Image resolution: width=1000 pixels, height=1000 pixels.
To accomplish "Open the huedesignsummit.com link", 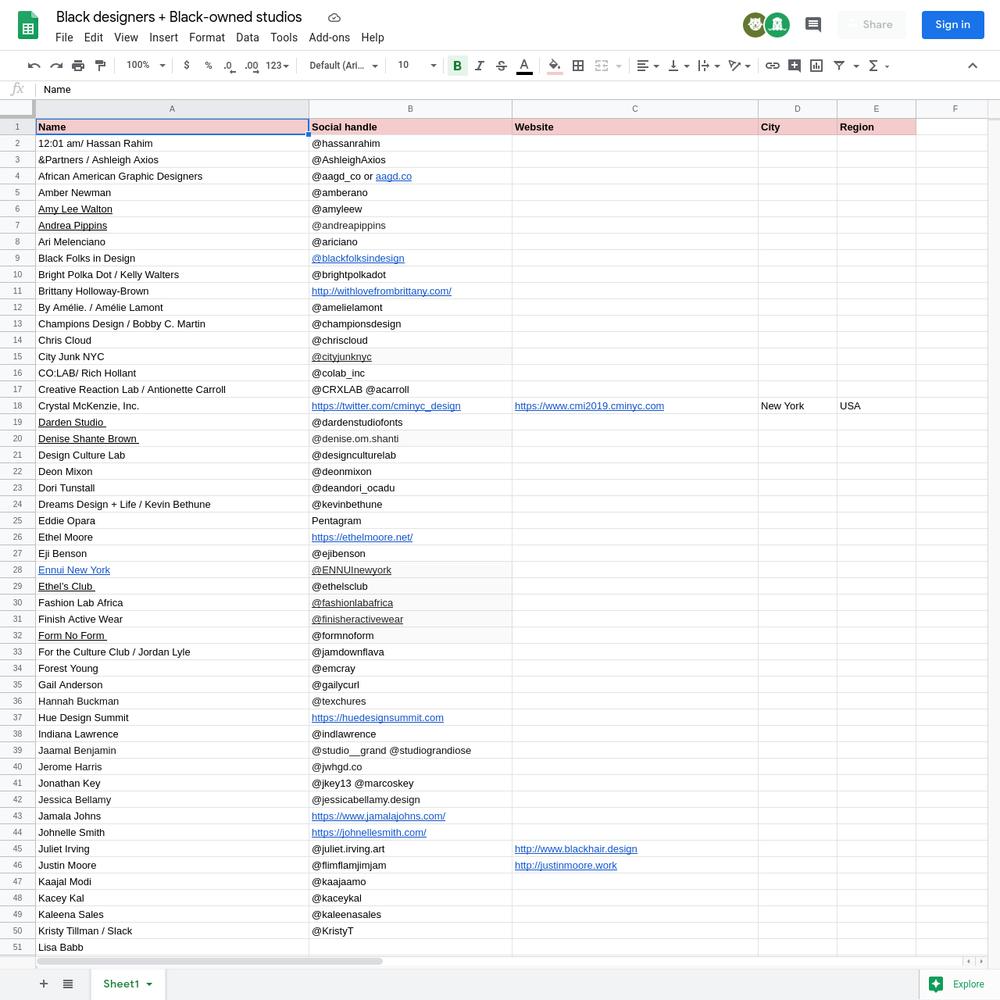I will click(x=378, y=717).
